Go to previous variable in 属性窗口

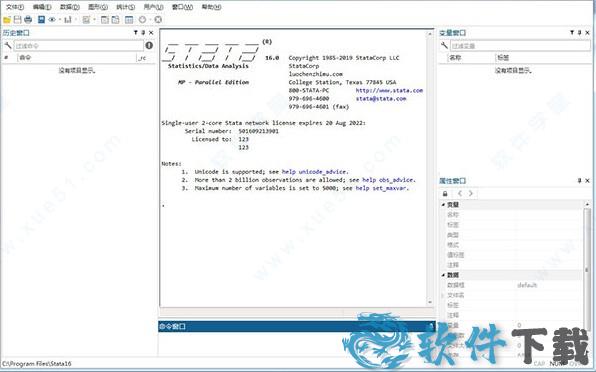[x=460, y=193]
